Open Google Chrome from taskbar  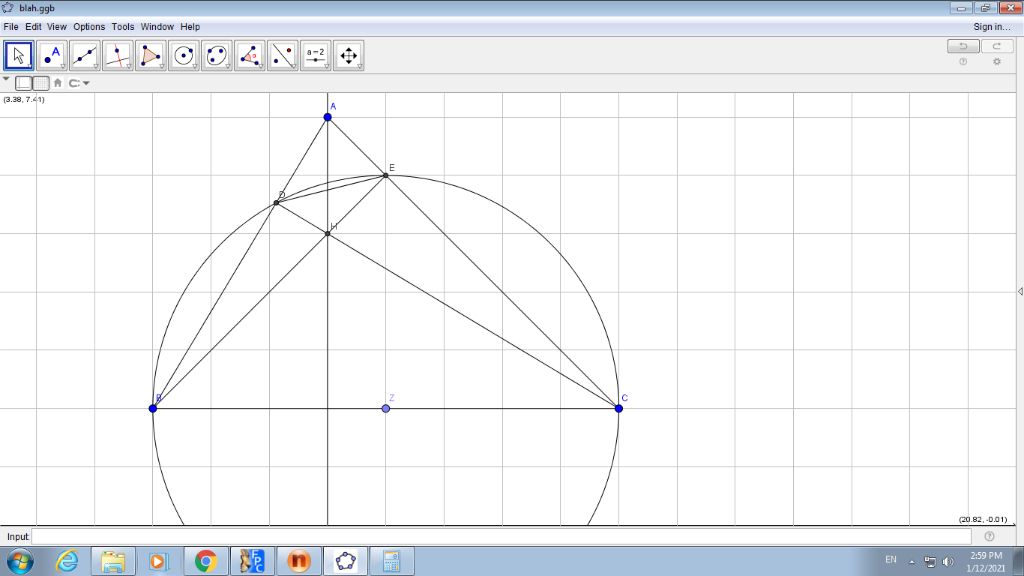[206, 561]
